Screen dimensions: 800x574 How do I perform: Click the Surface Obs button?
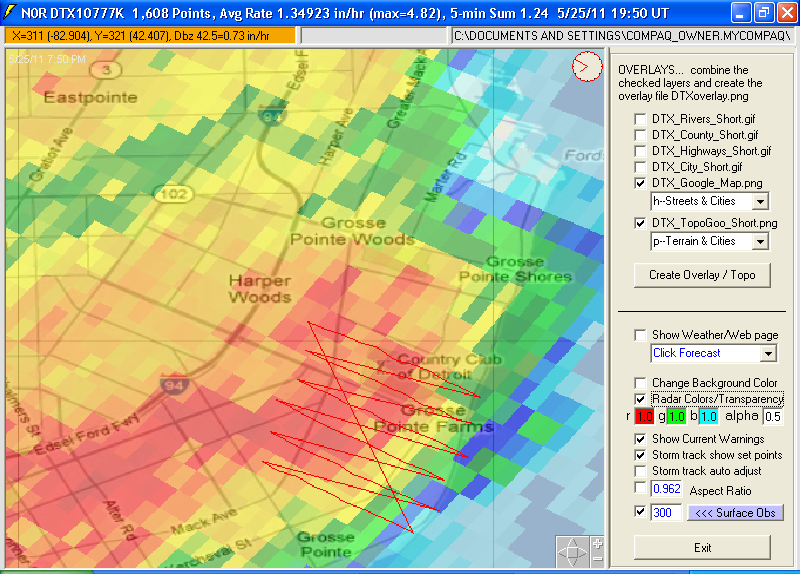tap(735, 513)
